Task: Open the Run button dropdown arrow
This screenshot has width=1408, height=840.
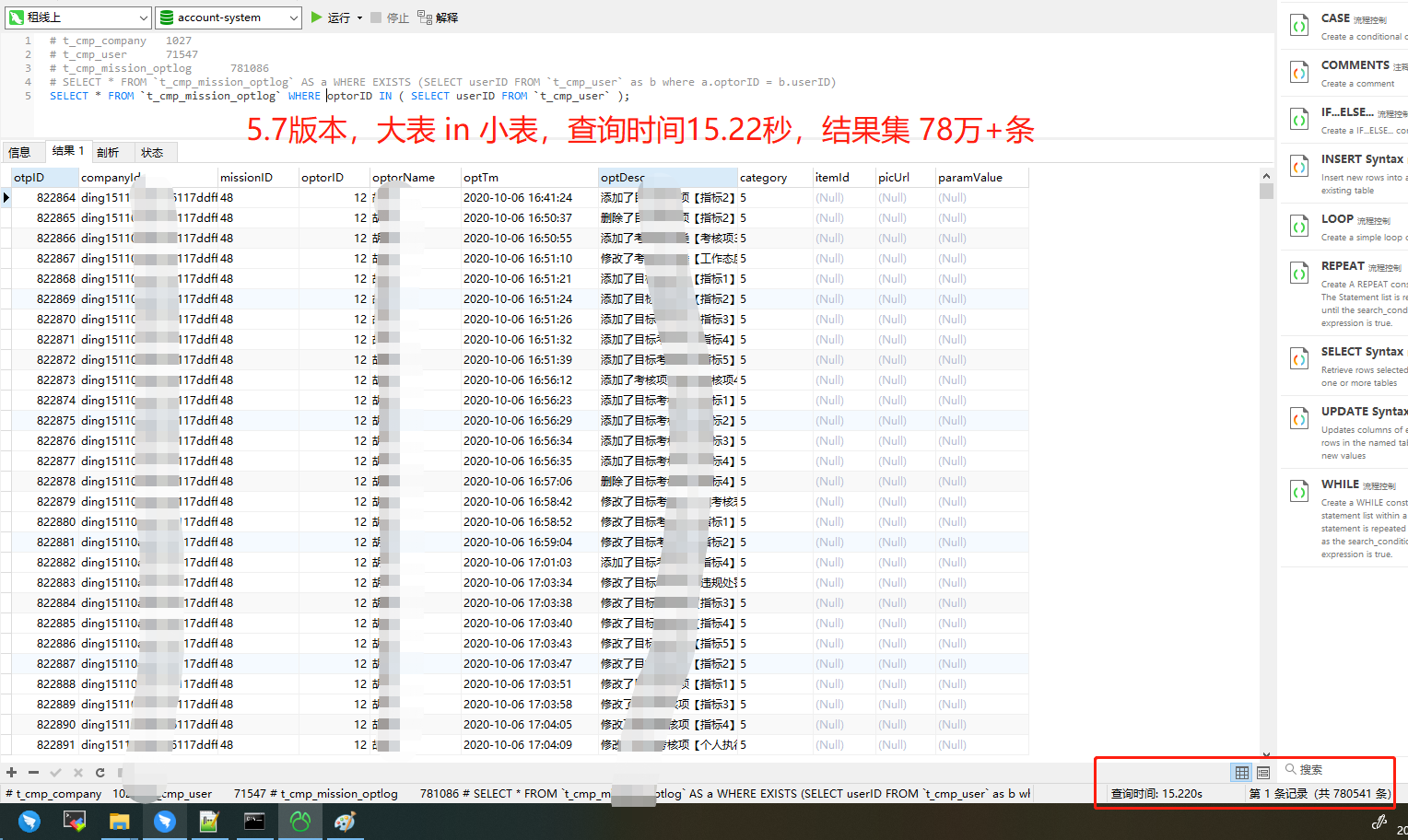Action: point(359,17)
